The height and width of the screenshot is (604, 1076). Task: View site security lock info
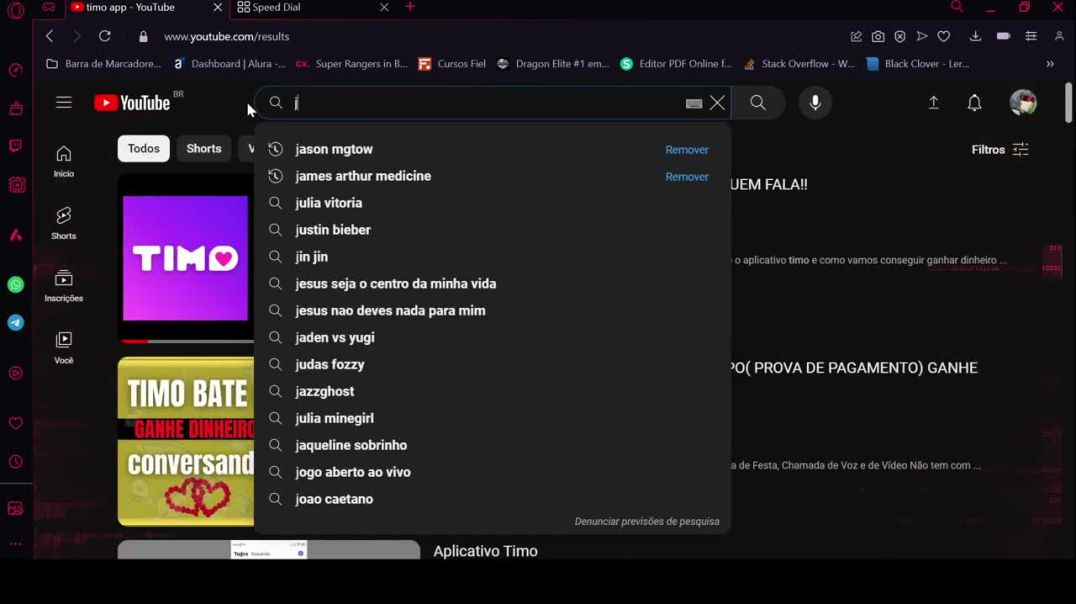[143, 37]
